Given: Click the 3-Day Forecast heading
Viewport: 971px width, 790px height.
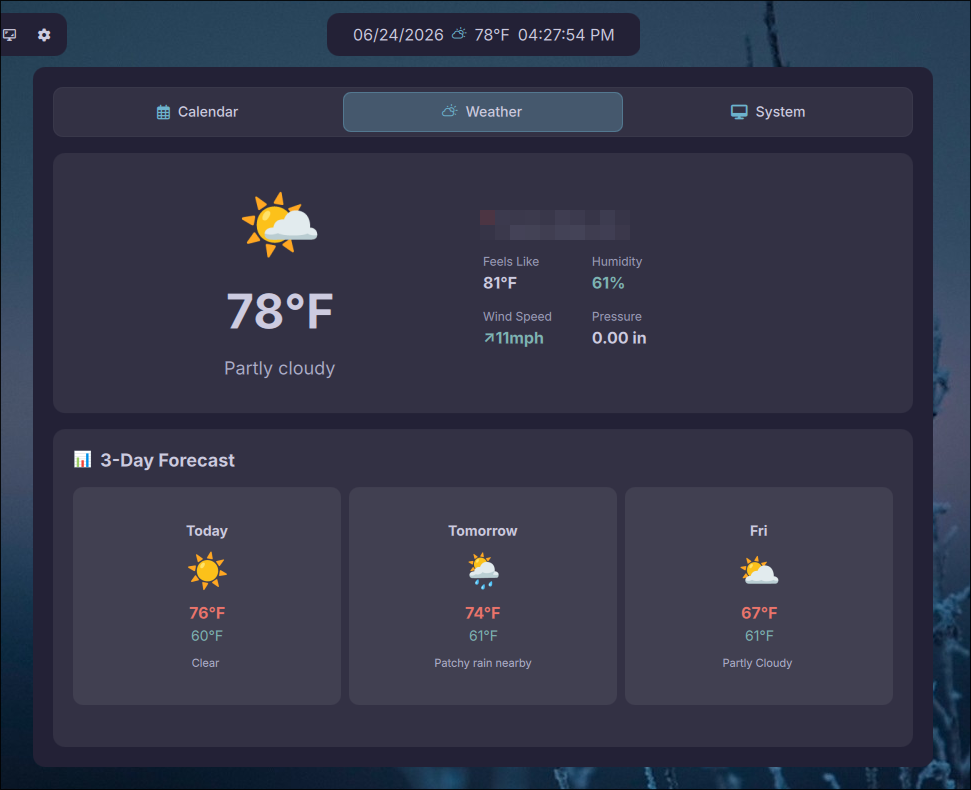Looking at the screenshot, I should 167,460.
